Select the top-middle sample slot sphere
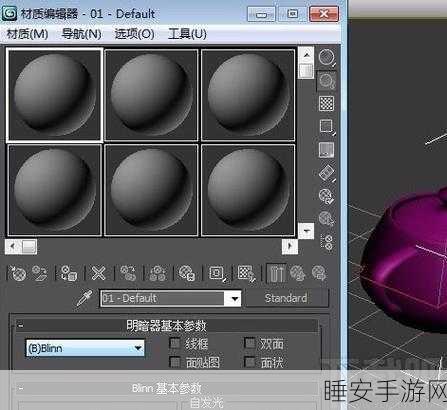Screen dimensions: 447x410 tap(151, 95)
